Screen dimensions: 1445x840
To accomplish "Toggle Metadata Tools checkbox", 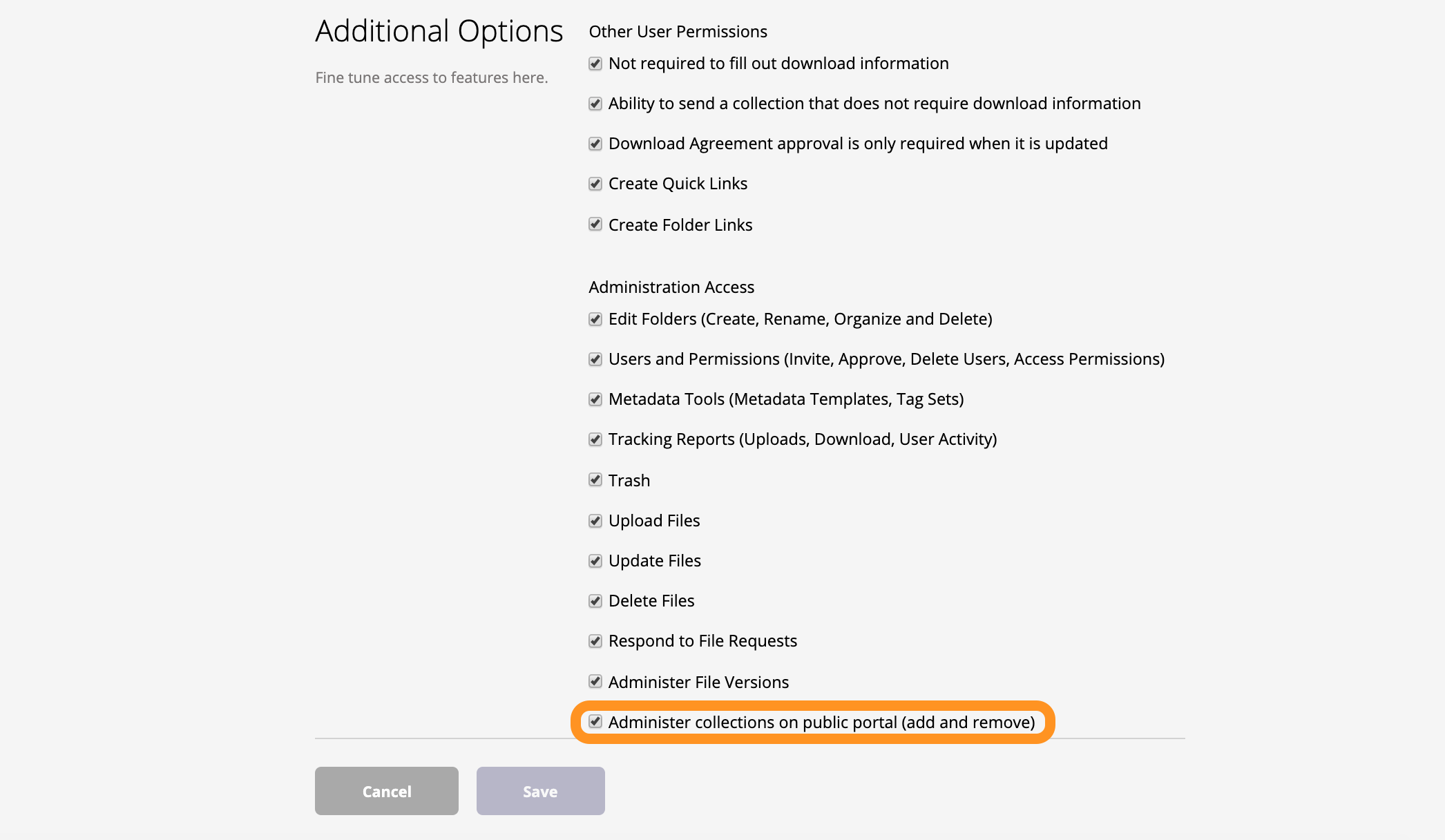I will click(595, 399).
